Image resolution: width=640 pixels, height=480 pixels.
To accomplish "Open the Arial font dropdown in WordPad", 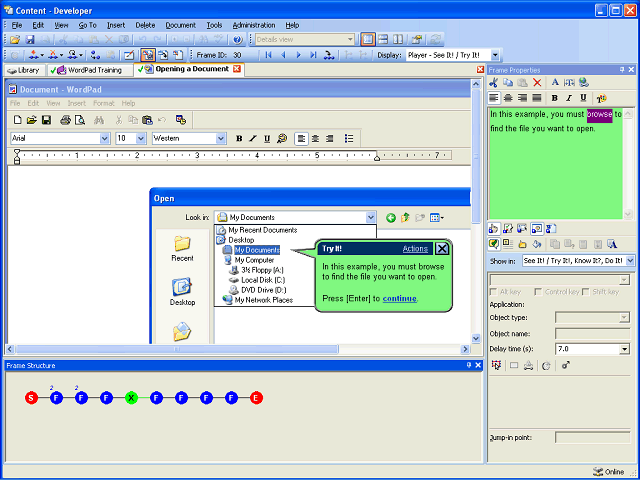I will coord(104,138).
